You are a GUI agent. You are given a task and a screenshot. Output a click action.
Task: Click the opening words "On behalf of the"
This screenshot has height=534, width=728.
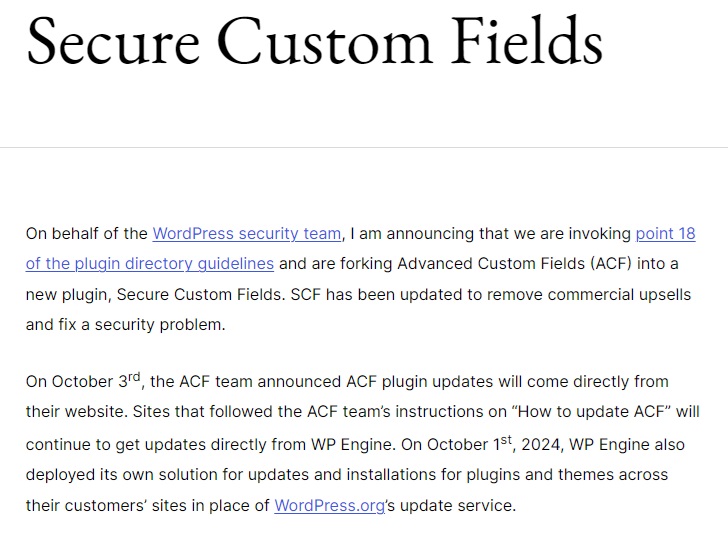point(87,234)
